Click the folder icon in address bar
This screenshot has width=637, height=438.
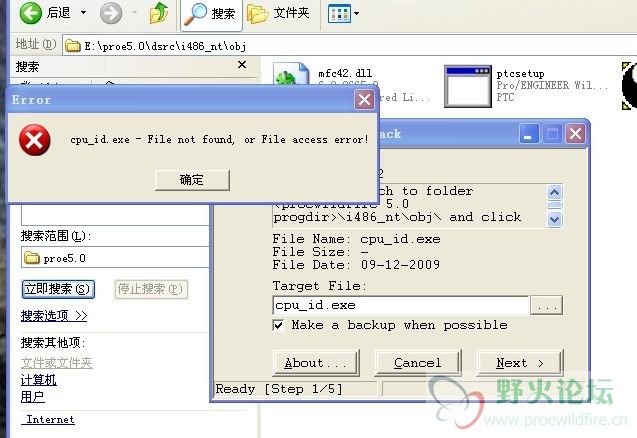tap(73, 46)
